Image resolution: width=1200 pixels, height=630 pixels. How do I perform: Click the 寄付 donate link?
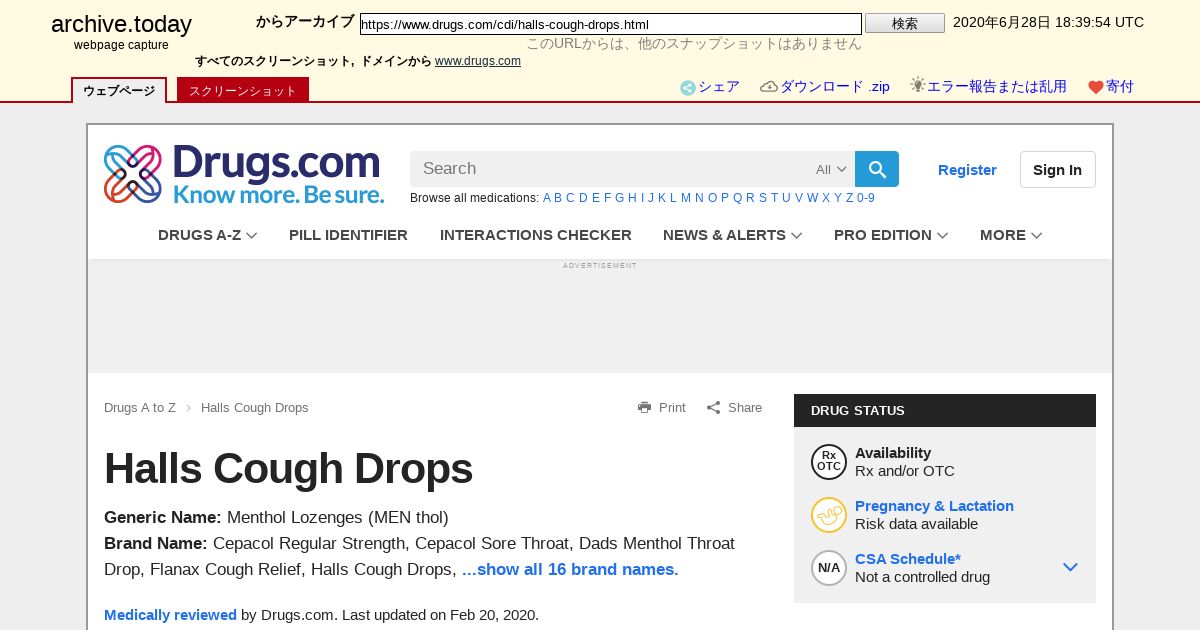click(1120, 87)
